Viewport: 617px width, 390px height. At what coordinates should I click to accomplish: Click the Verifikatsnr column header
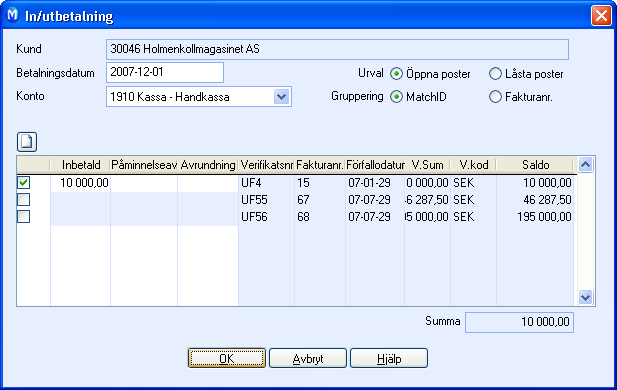(266, 165)
